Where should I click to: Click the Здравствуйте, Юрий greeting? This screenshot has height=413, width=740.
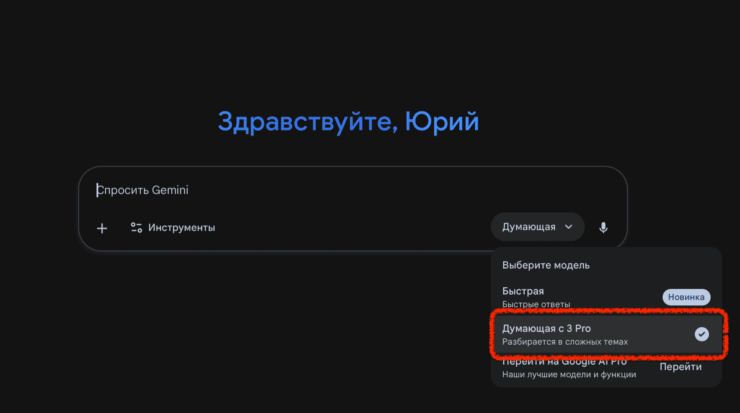(348, 122)
